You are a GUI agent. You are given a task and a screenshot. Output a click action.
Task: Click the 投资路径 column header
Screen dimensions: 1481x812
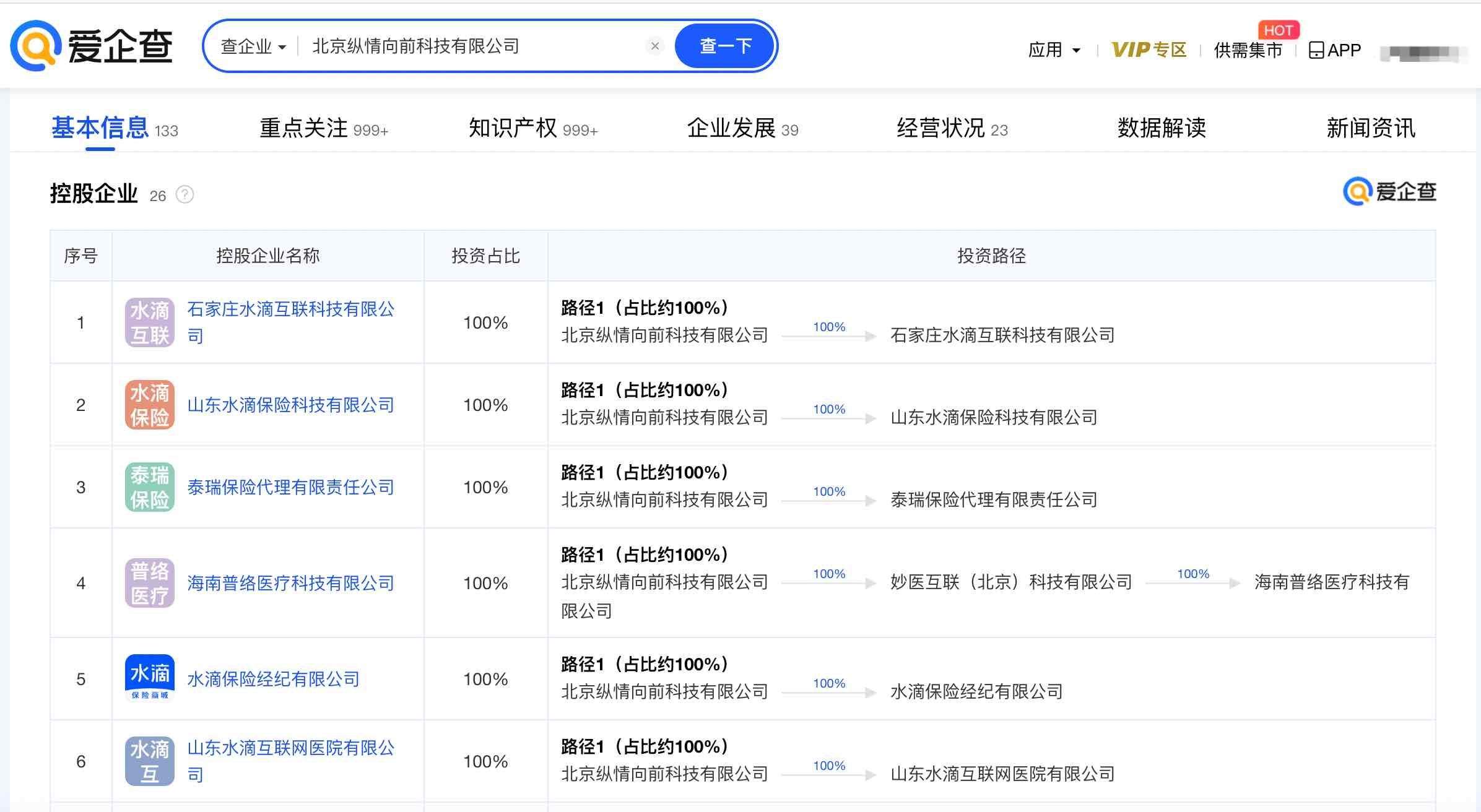tap(991, 256)
